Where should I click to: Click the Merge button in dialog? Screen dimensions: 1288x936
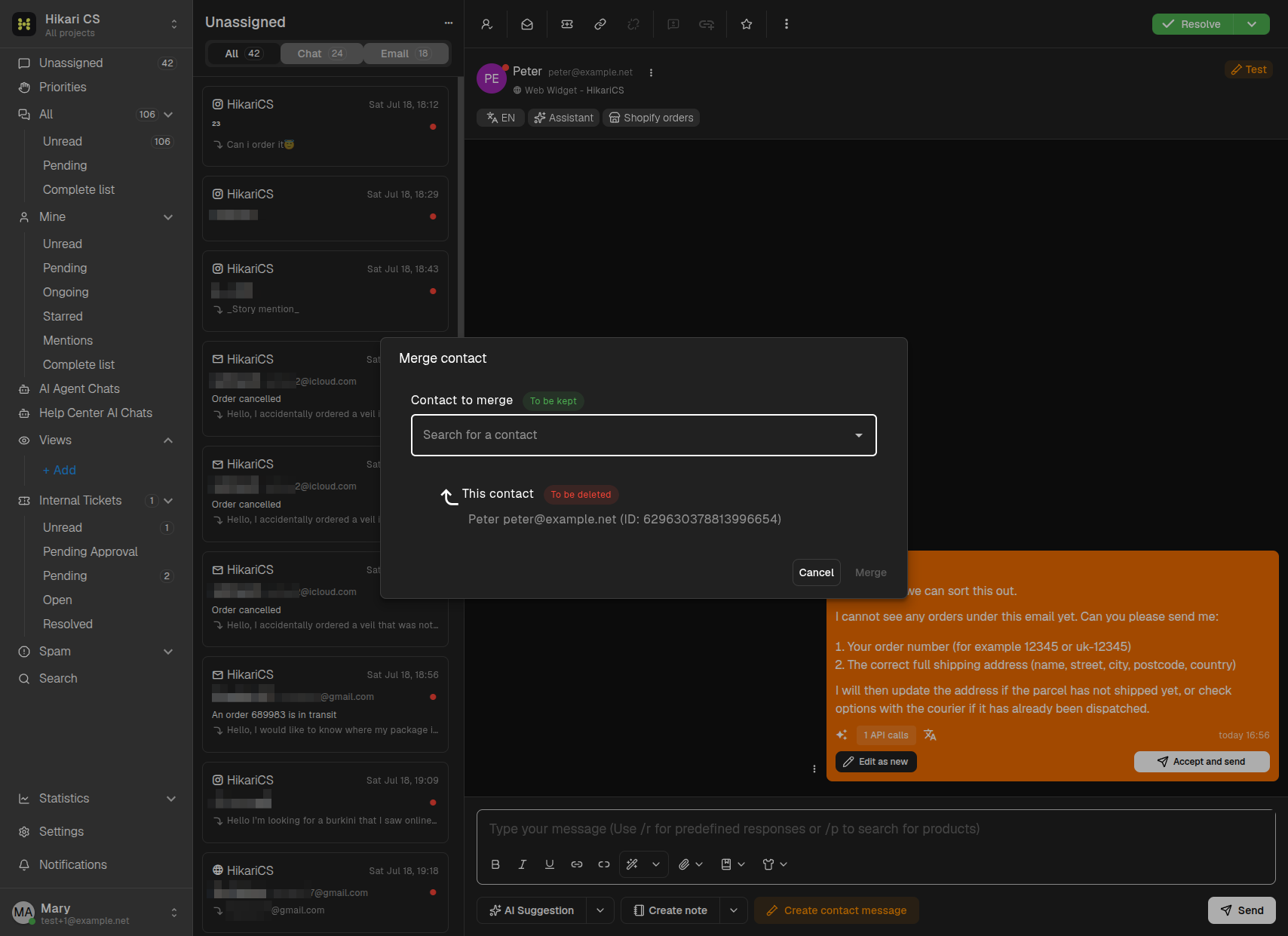871,572
